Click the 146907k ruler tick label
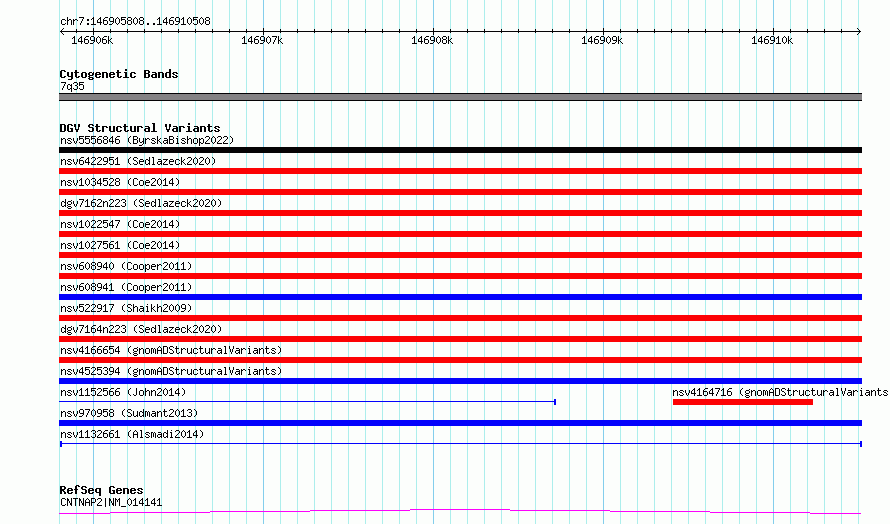Viewport: 890px width, 524px height. (262, 40)
